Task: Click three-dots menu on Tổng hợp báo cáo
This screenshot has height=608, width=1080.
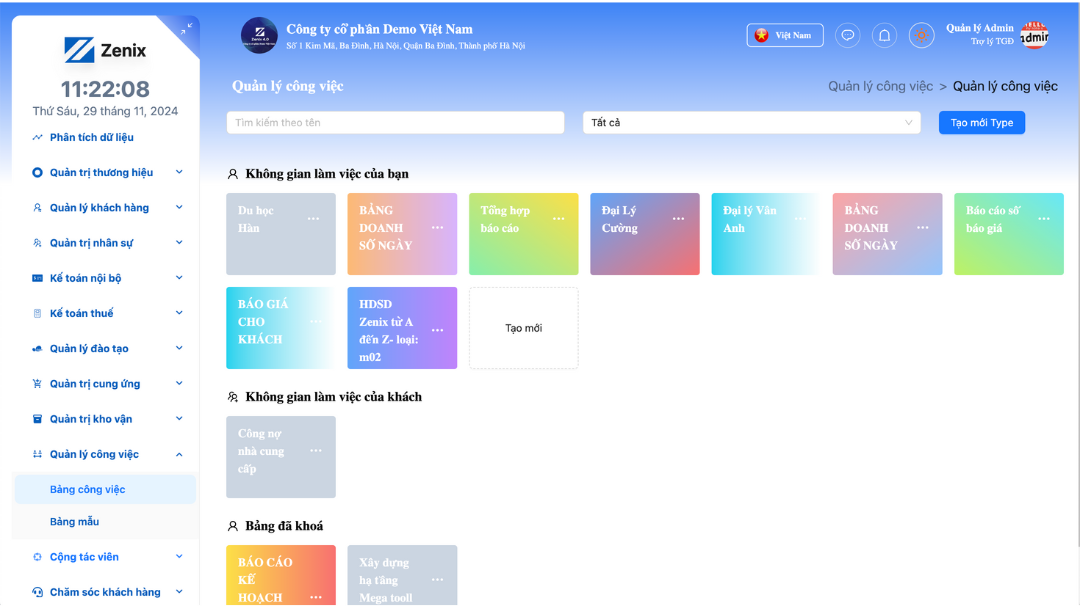Action: click(x=557, y=219)
